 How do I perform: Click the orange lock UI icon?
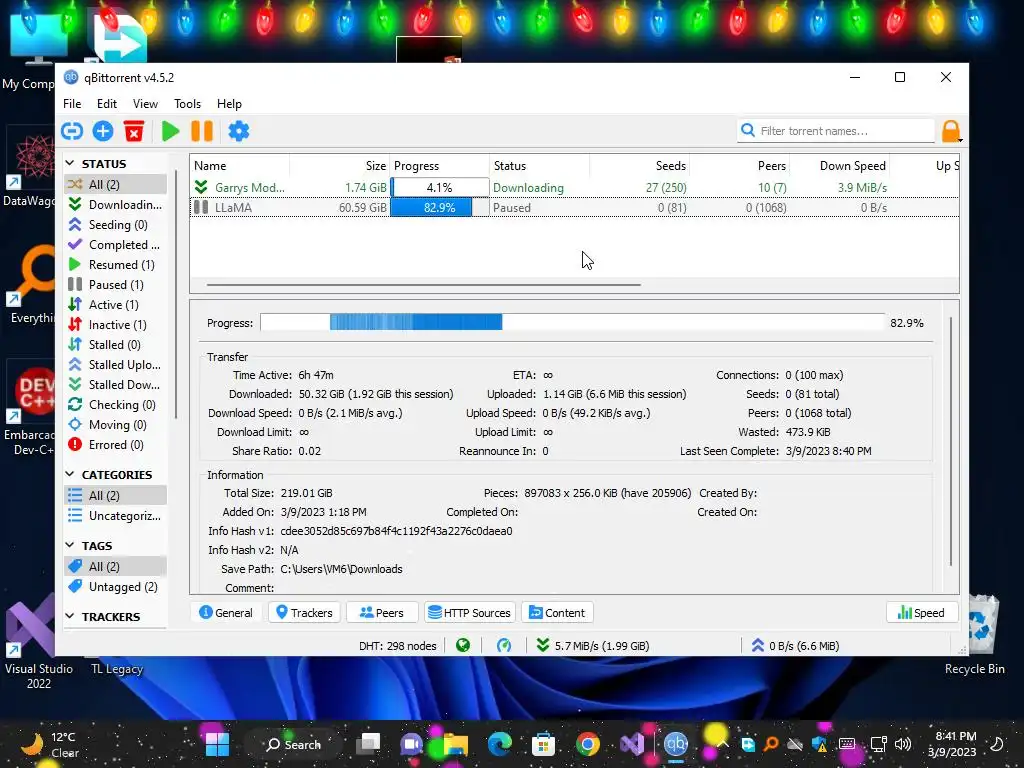click(x=951, y=131)
